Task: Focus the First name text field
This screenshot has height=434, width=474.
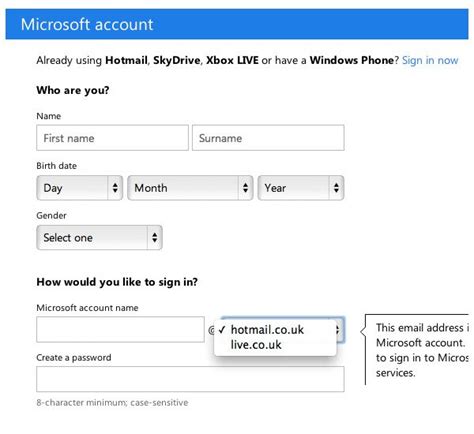Action: coord(112,138)
